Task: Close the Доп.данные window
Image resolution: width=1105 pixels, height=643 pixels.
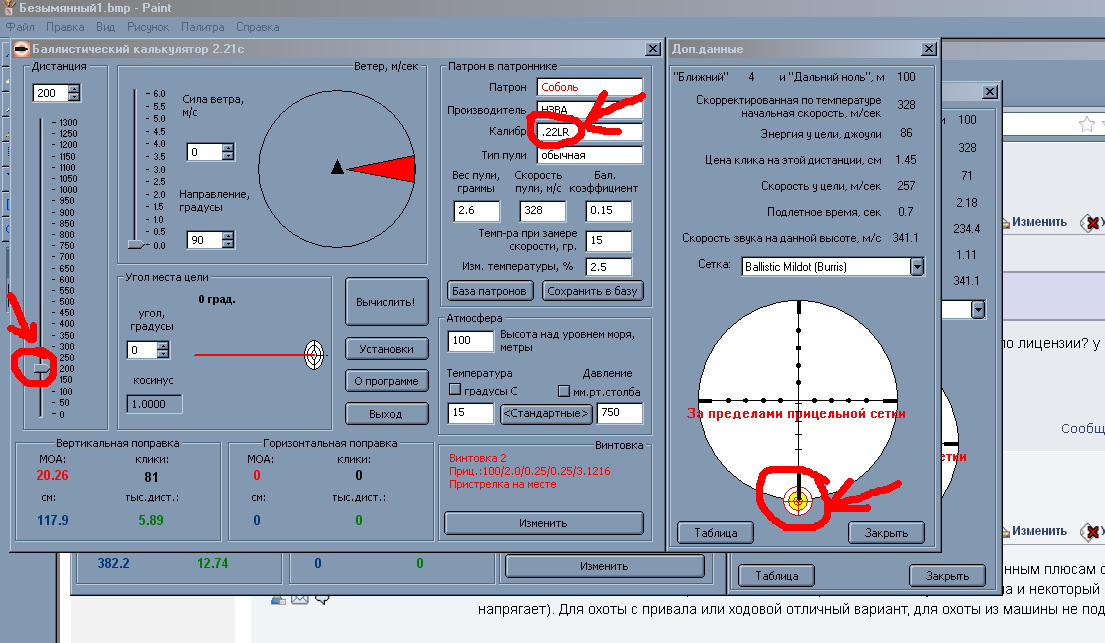Action: tap(930, 48)
